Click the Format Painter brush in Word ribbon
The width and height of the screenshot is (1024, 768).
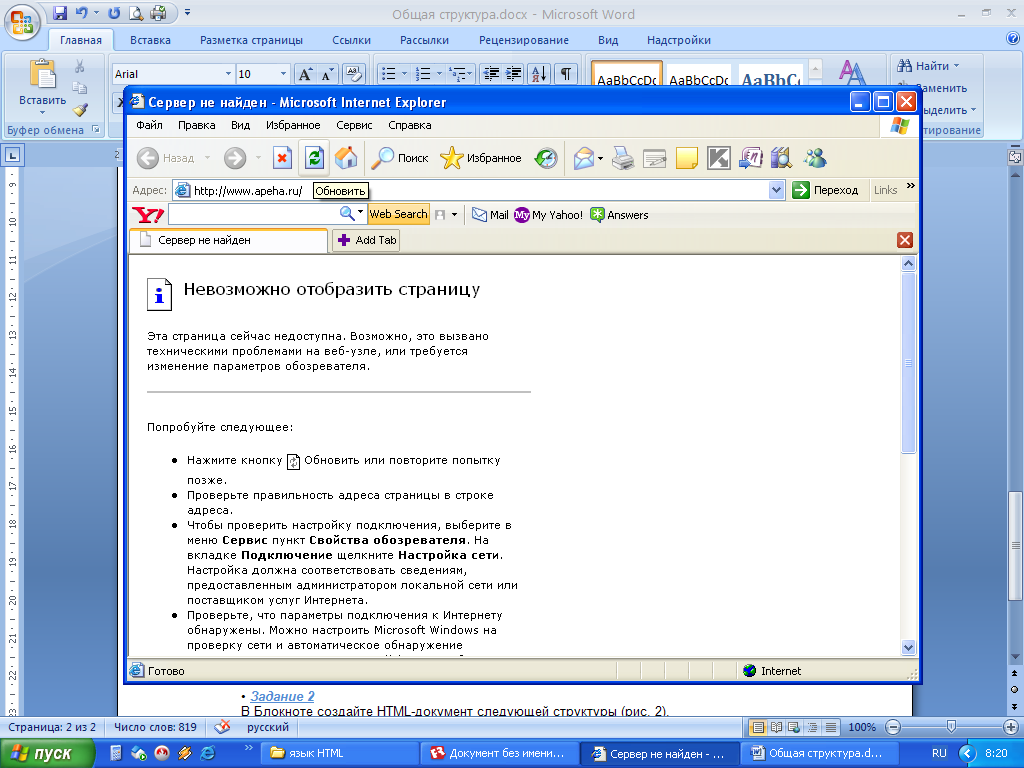click(80, 109)
